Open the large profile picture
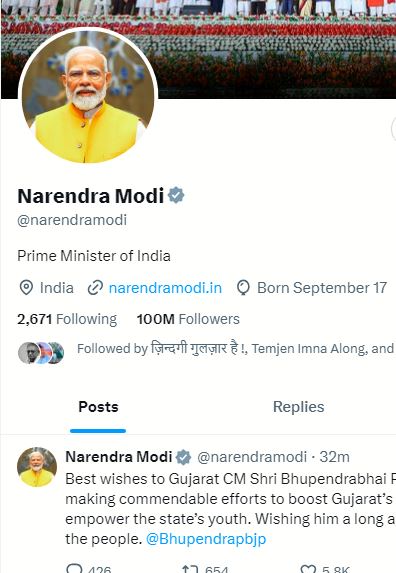The width and height of the screenshot is (396, 573). pyautogui.click(x=88, y=96)
